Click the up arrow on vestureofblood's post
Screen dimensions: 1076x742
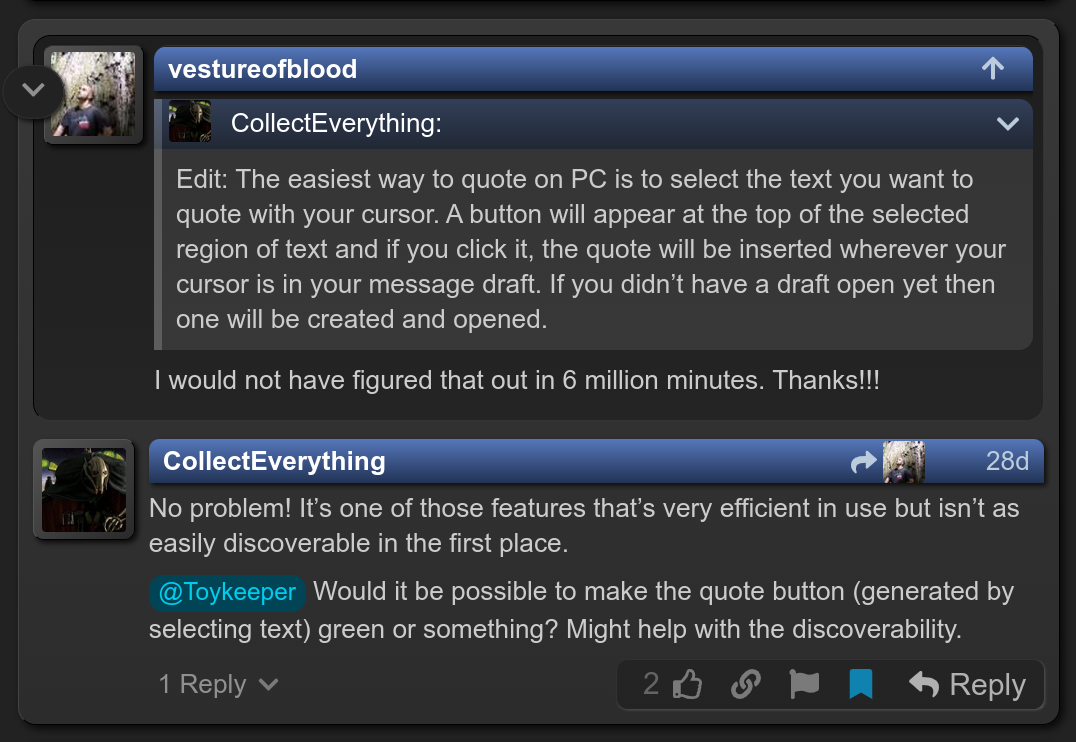click(x=992, y=69)
